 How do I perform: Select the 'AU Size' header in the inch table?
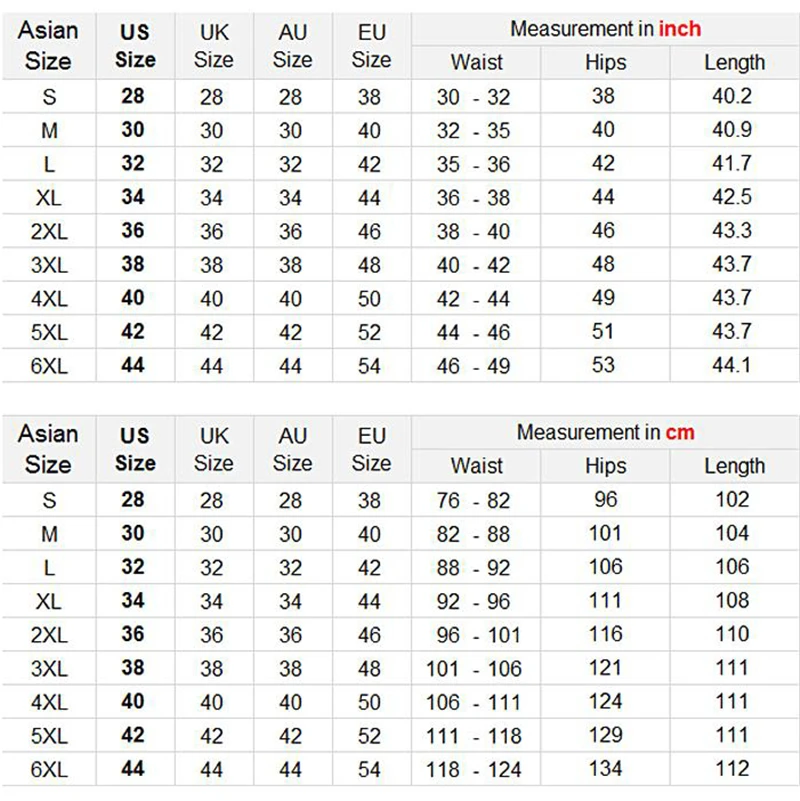coord(293,46)
